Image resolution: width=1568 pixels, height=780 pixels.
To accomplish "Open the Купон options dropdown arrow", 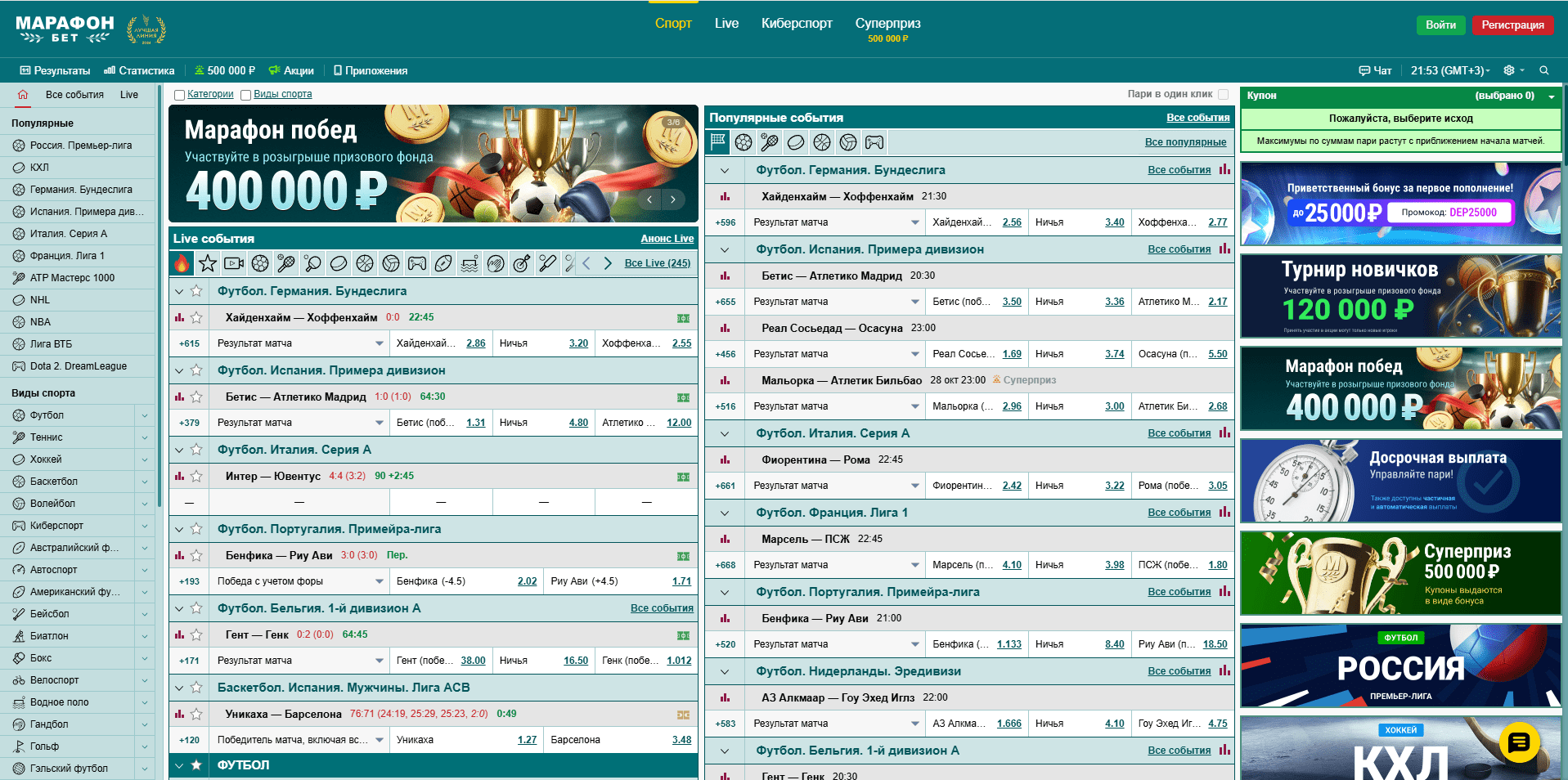I will 1552,96.
